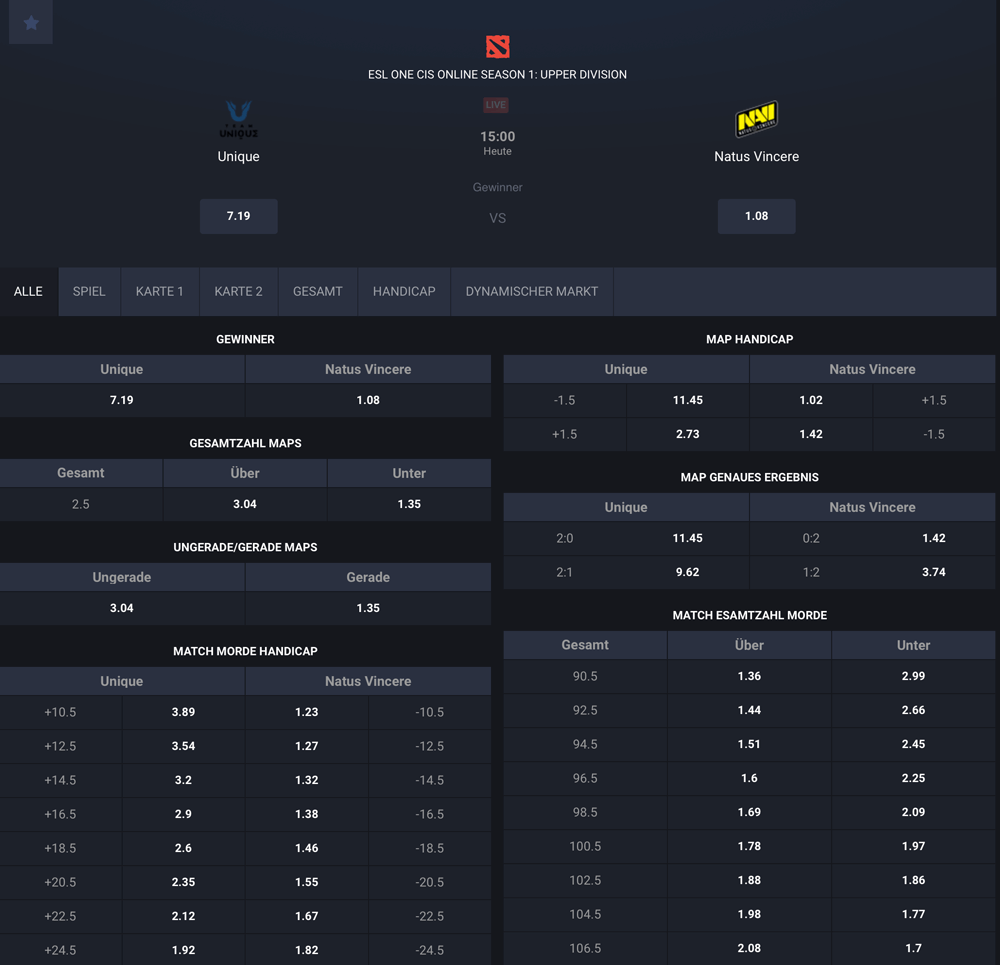Viewport: 1000px width, 965px height.
Task: Select Natus Vincere -10.5 kills handicap 1.23
Action: 307,712
